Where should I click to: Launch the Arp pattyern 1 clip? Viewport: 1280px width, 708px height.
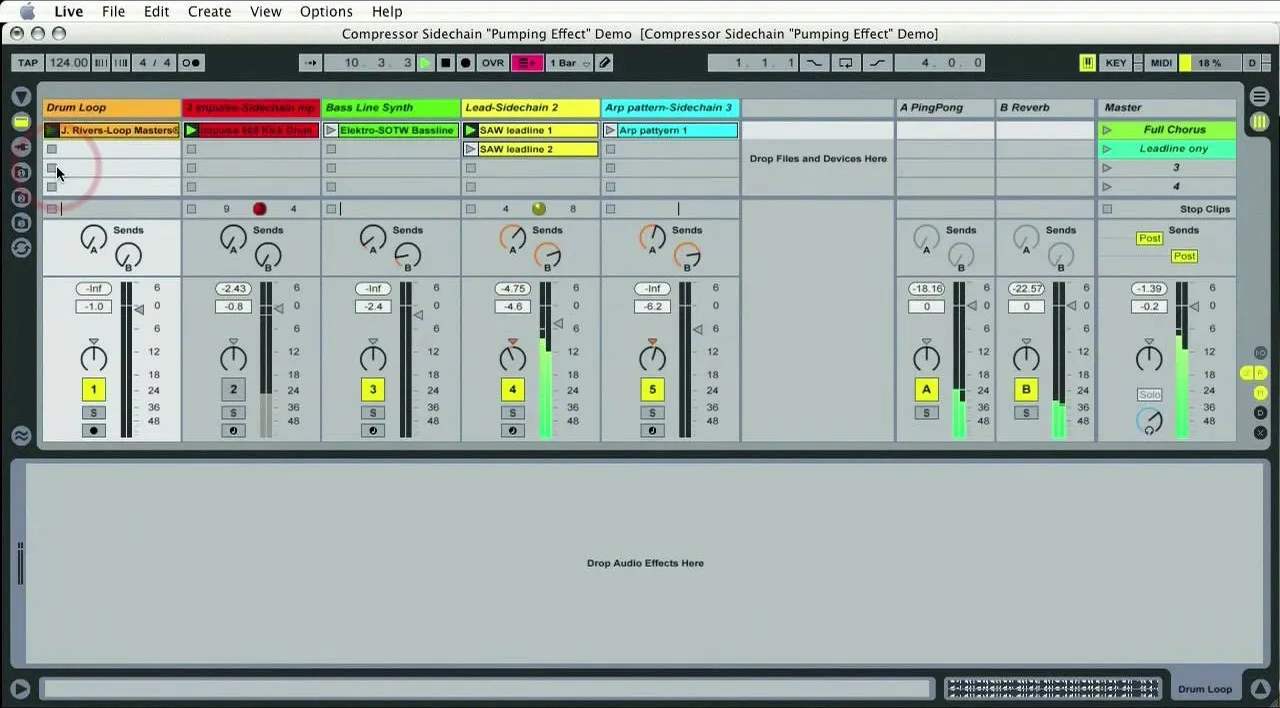coord(610,130)
